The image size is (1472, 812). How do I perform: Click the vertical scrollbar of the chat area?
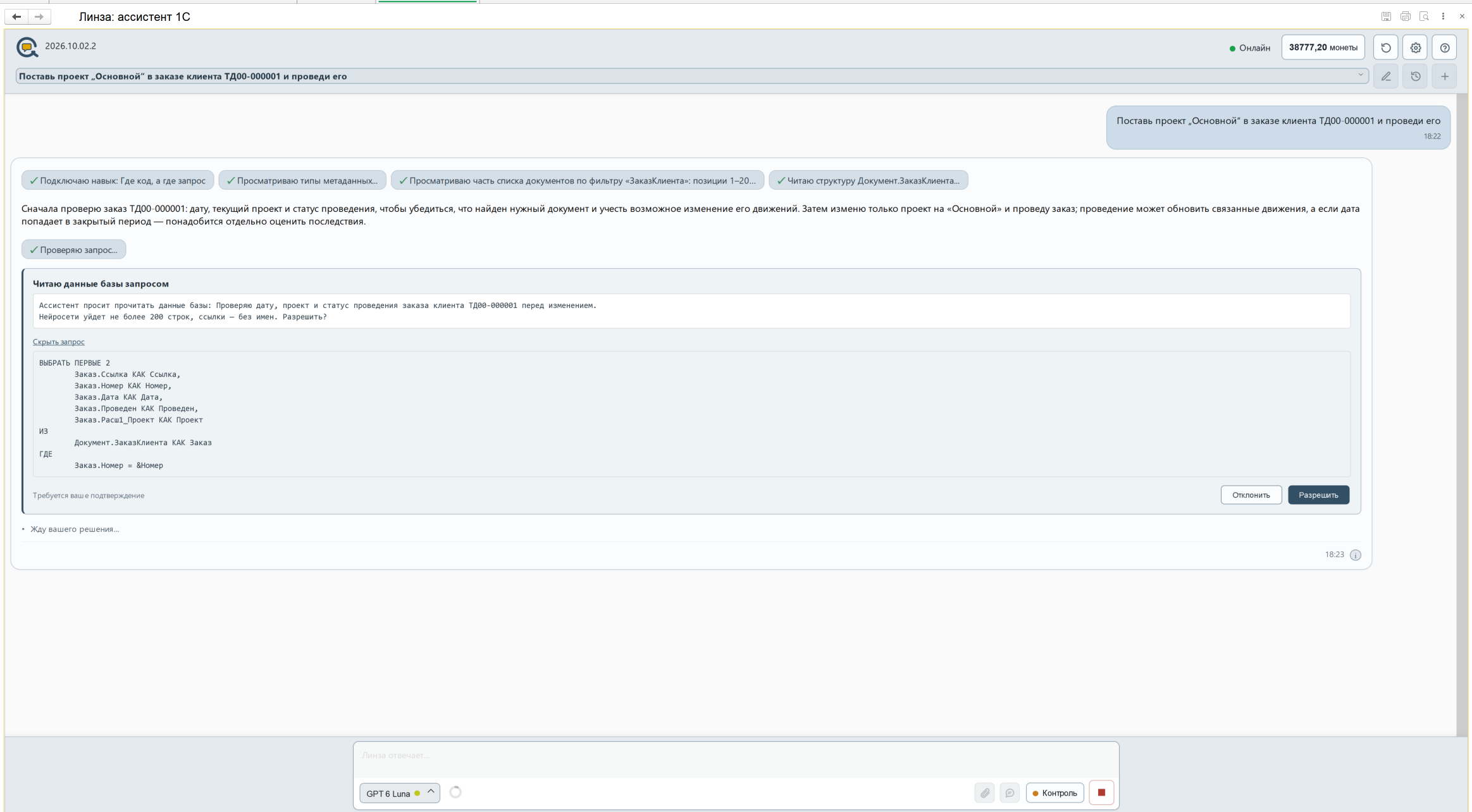click(1462, 415)
